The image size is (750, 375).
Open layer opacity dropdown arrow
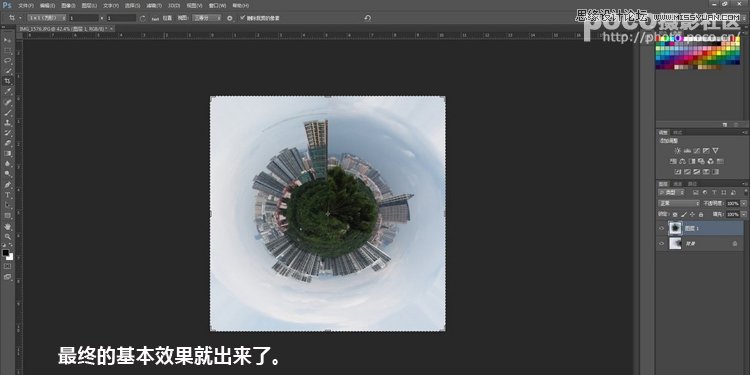tap(744, 203)
